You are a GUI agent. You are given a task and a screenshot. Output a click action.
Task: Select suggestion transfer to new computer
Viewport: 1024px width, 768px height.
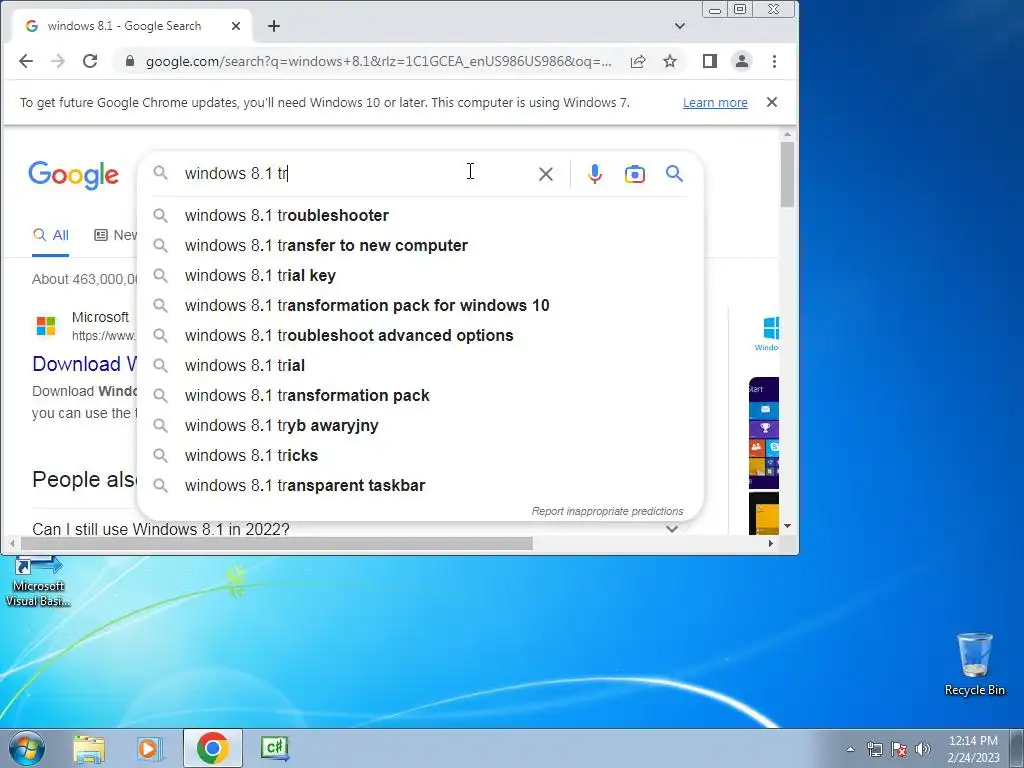point(421,246)
